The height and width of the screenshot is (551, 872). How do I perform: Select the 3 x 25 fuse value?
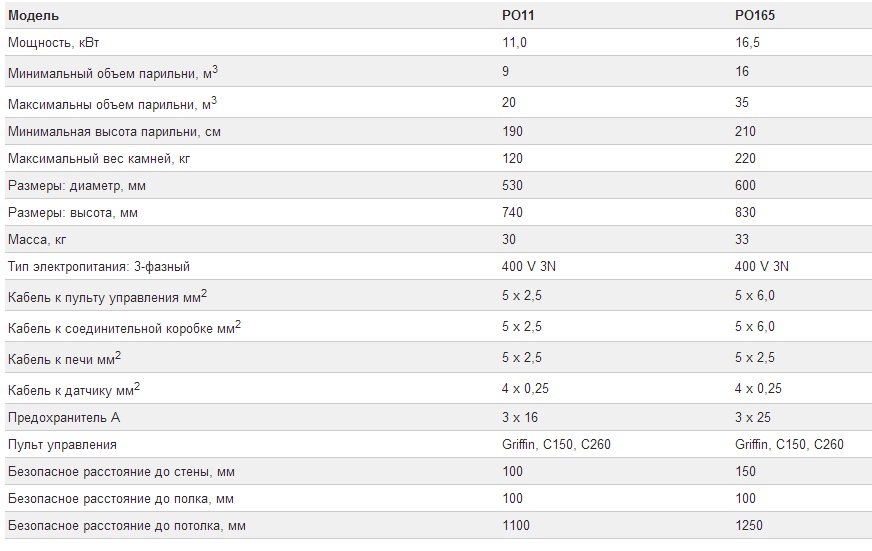click(753, 418)
